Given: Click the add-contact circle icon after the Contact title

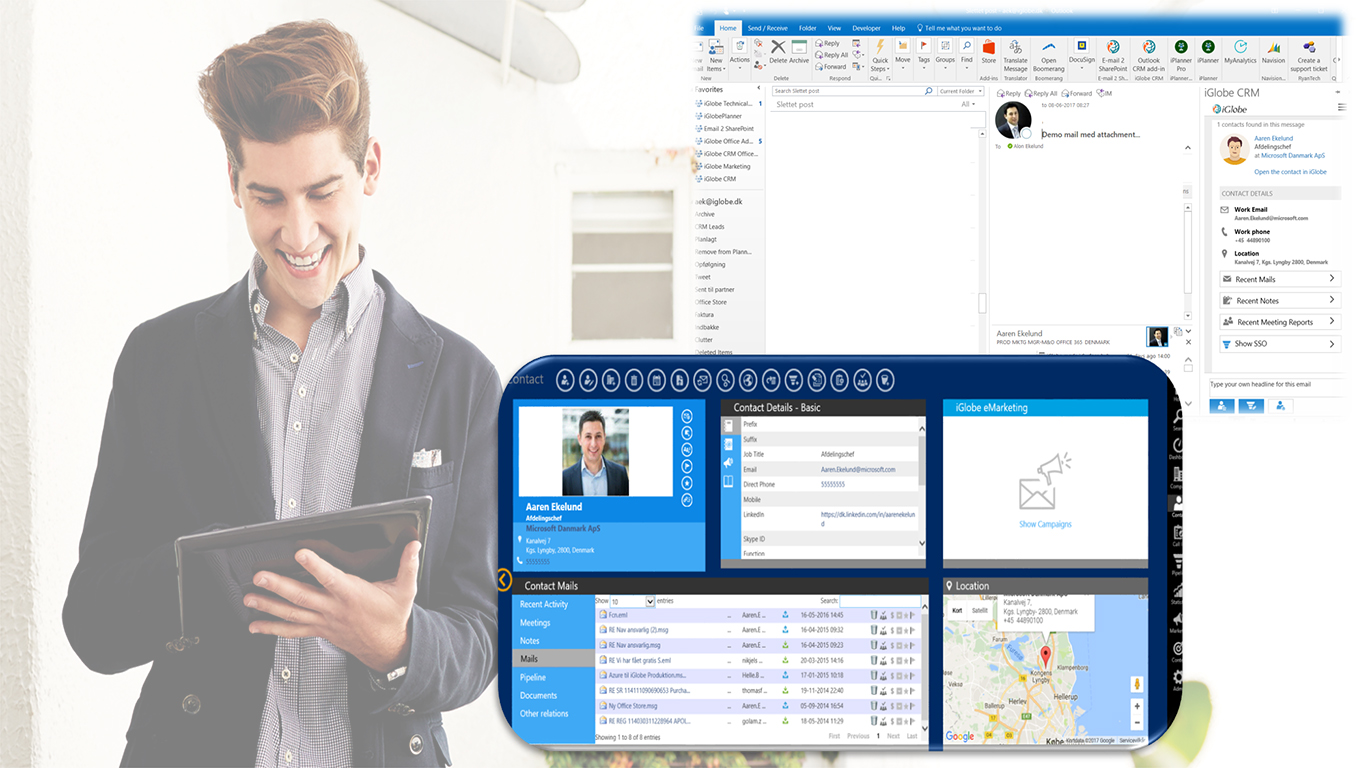Looking at the screenshot, I should pyautogui.click(x=565, y=380).
